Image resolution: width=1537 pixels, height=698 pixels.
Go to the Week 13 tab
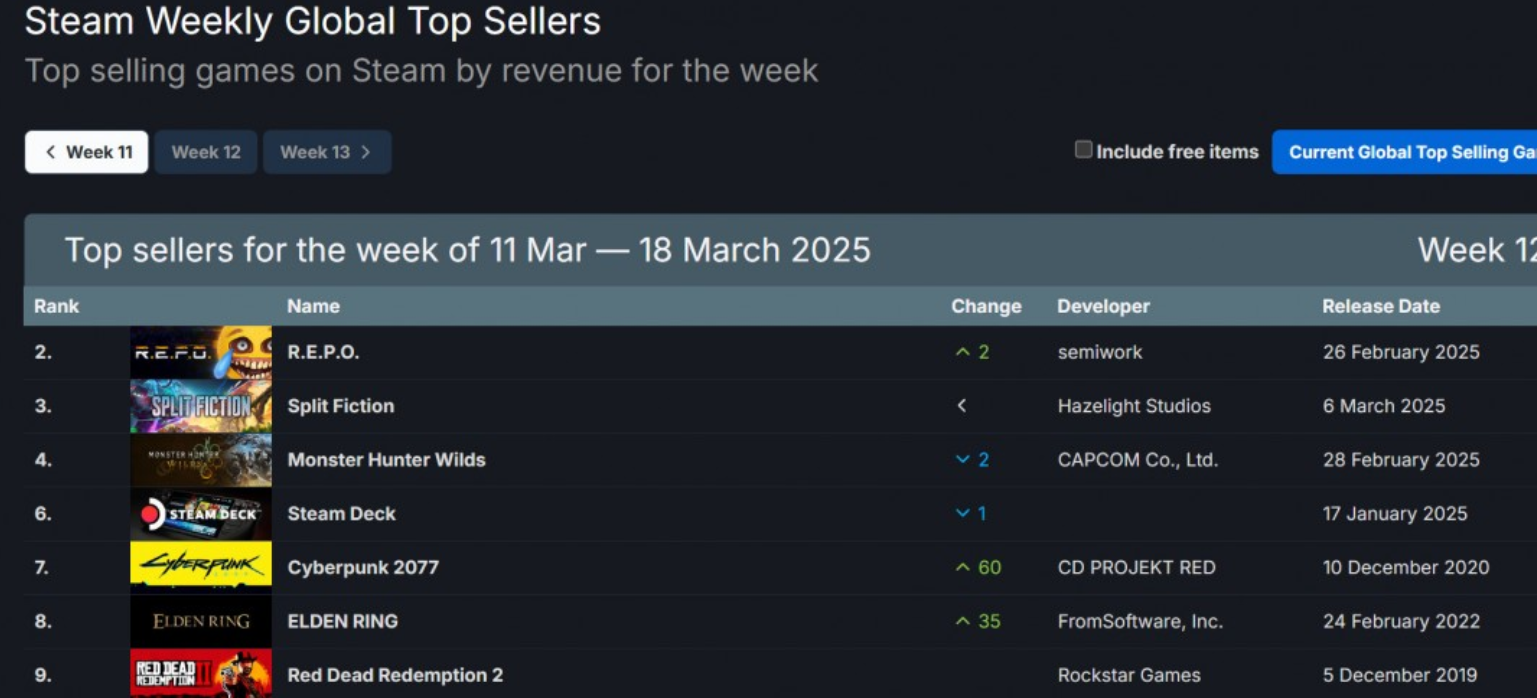[x=327, y=152]
